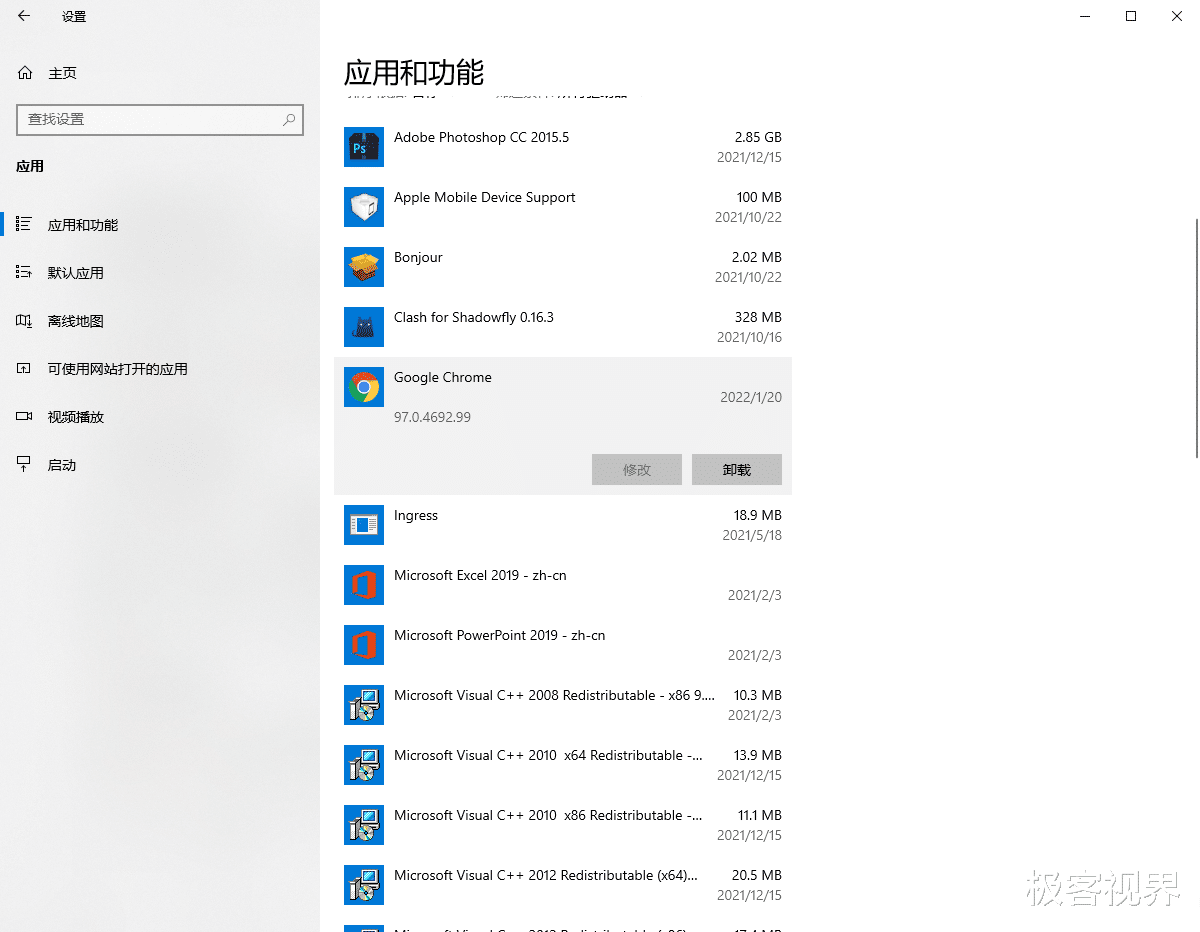Select the Apple Mobile Device Support entry
This screenshot has width=1200, height=932.
point(485,197)
